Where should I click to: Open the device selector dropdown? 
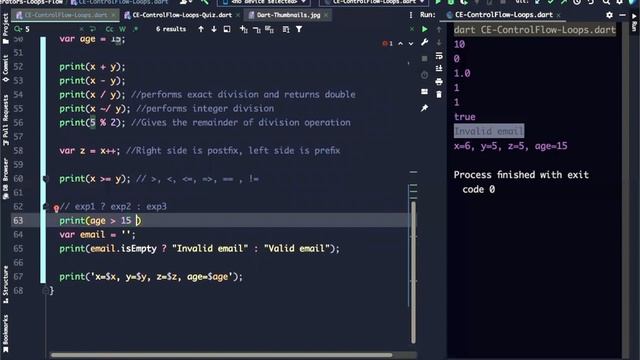(x=265, y=2)
